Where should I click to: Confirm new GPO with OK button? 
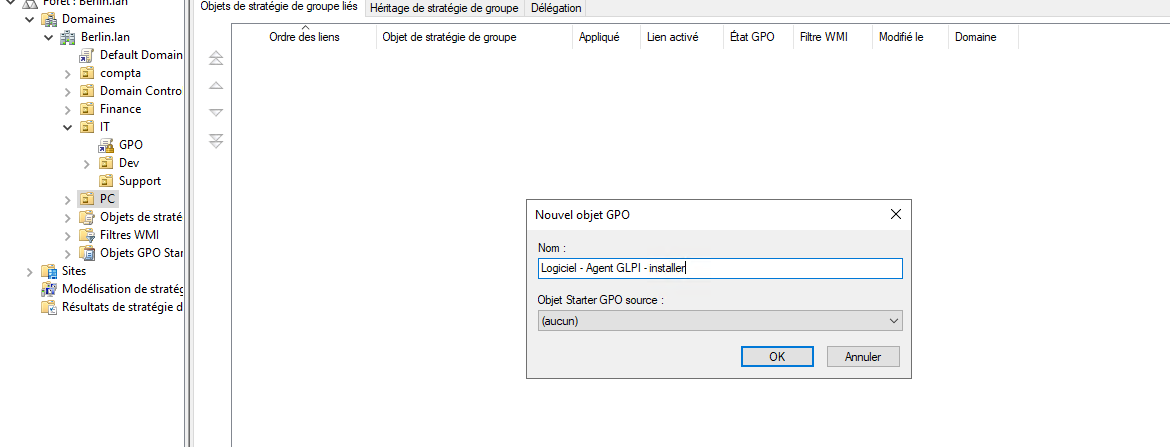tap(777, 356)
